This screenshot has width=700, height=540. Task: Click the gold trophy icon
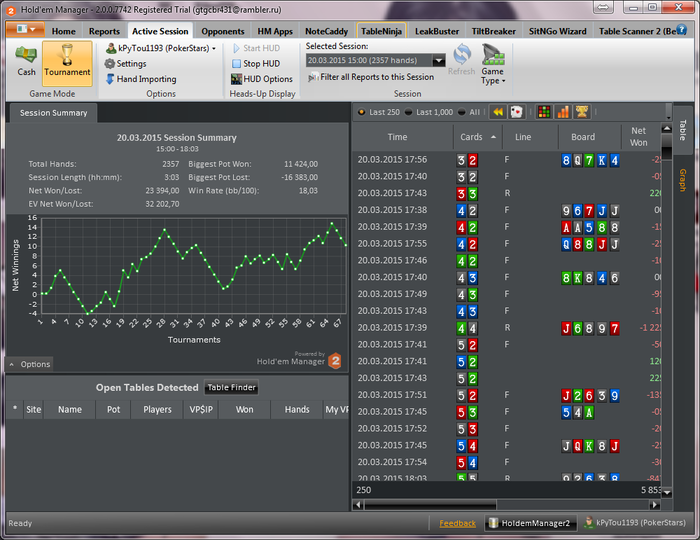point(582,112)
